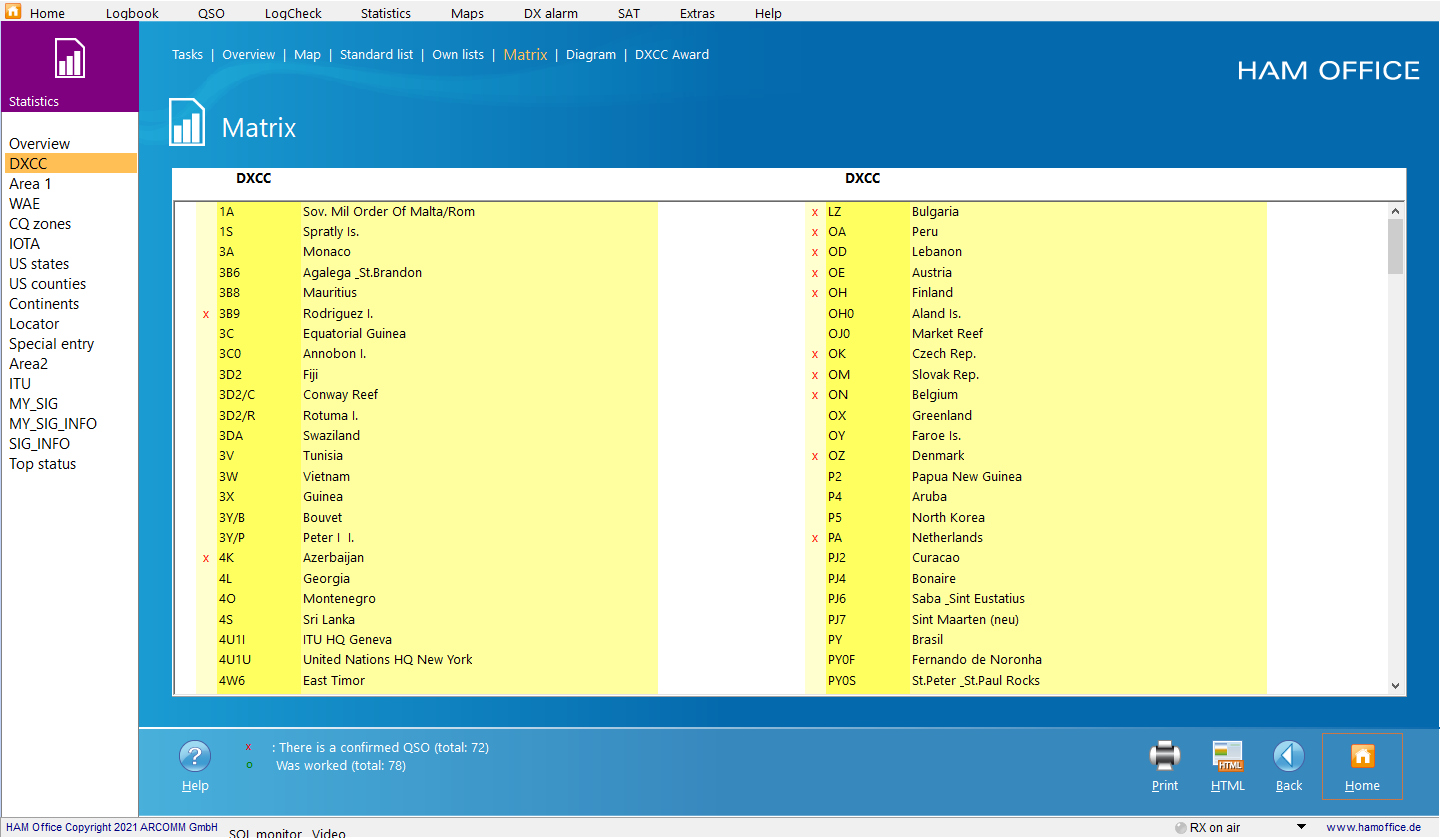Click the 3D2/C Conway Reef row
Screen dimensions: 1440x838
tap(427, 395)
